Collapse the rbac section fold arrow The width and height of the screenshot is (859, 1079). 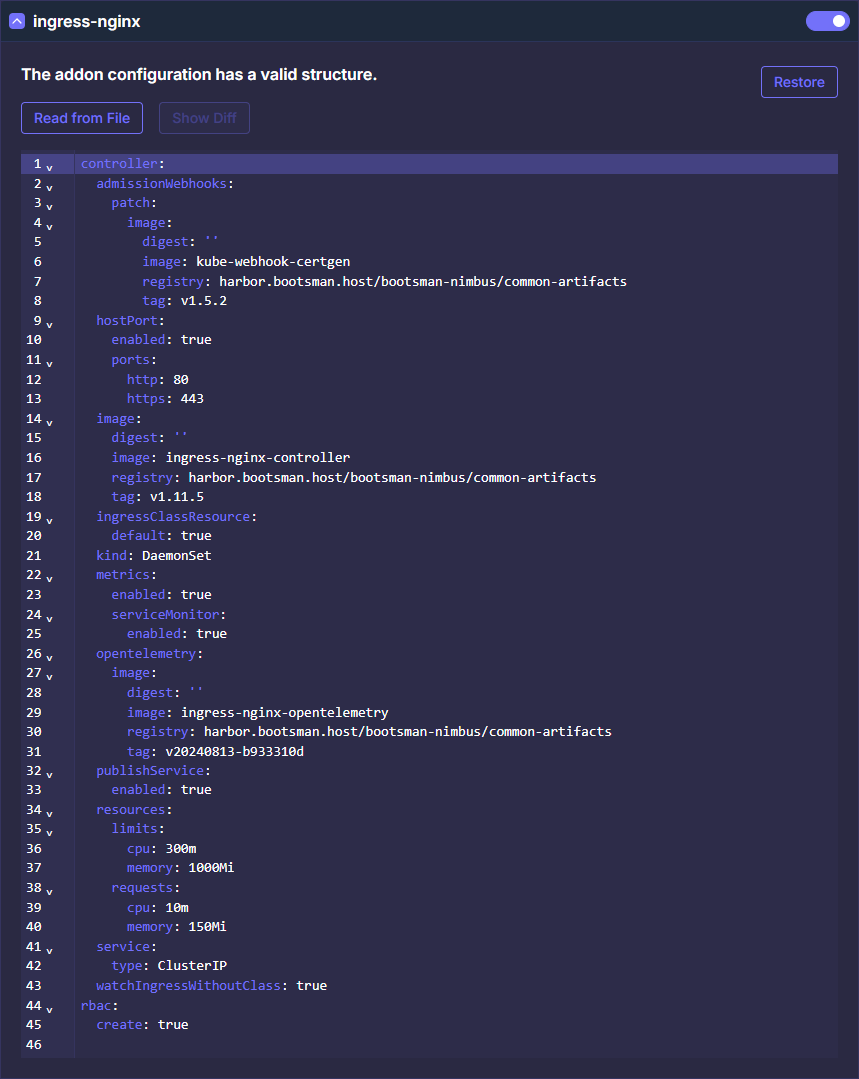(x=49, y=1009)
